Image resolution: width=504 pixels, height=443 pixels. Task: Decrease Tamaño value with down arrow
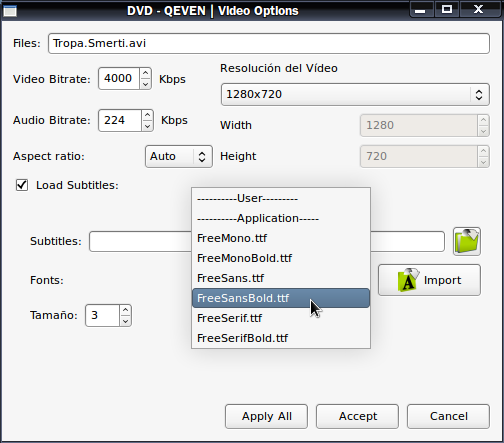pyautogui.click(x=125, y=321)
